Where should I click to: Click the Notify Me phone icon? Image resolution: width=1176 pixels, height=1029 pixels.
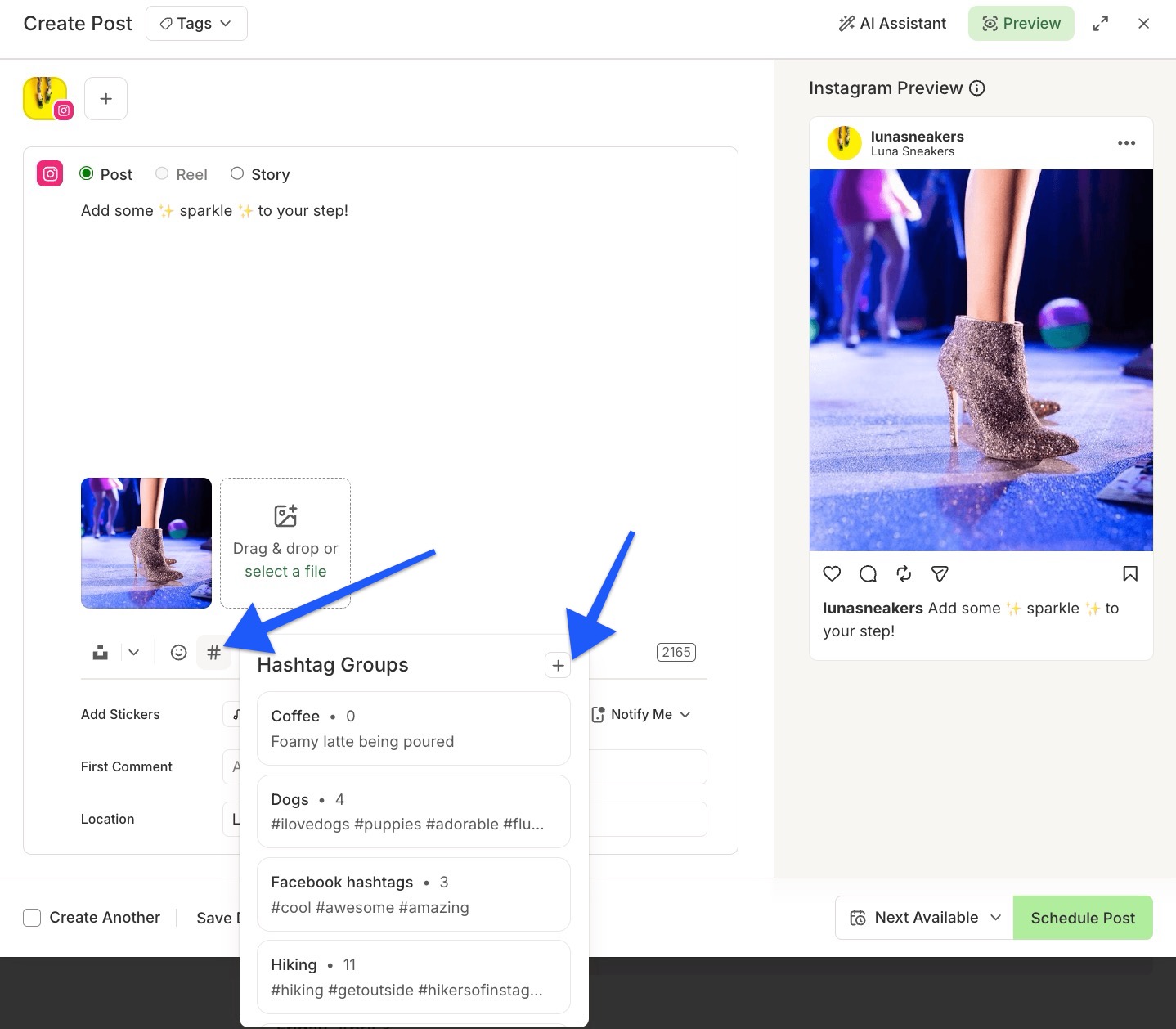[598, 715]
